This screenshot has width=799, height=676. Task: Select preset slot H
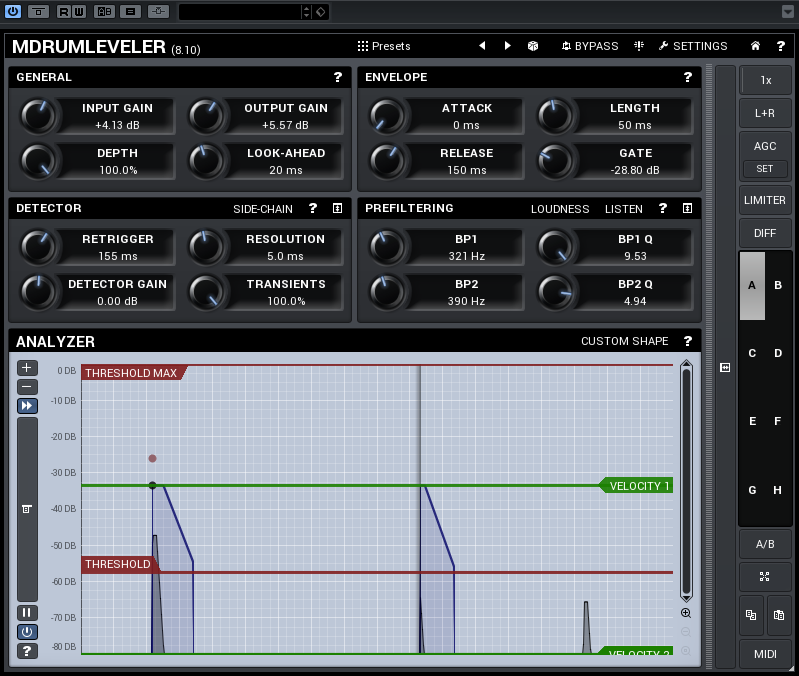(778, 490)
